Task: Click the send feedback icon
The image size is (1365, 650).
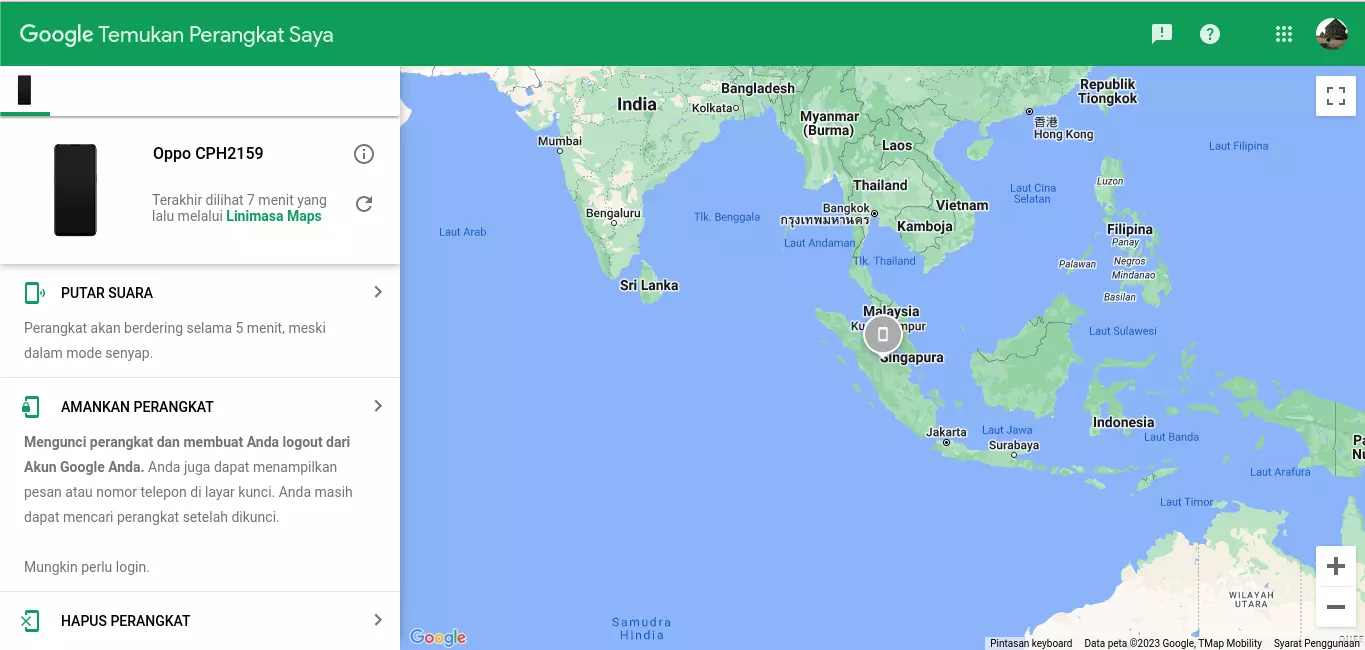Action: 1161,34
